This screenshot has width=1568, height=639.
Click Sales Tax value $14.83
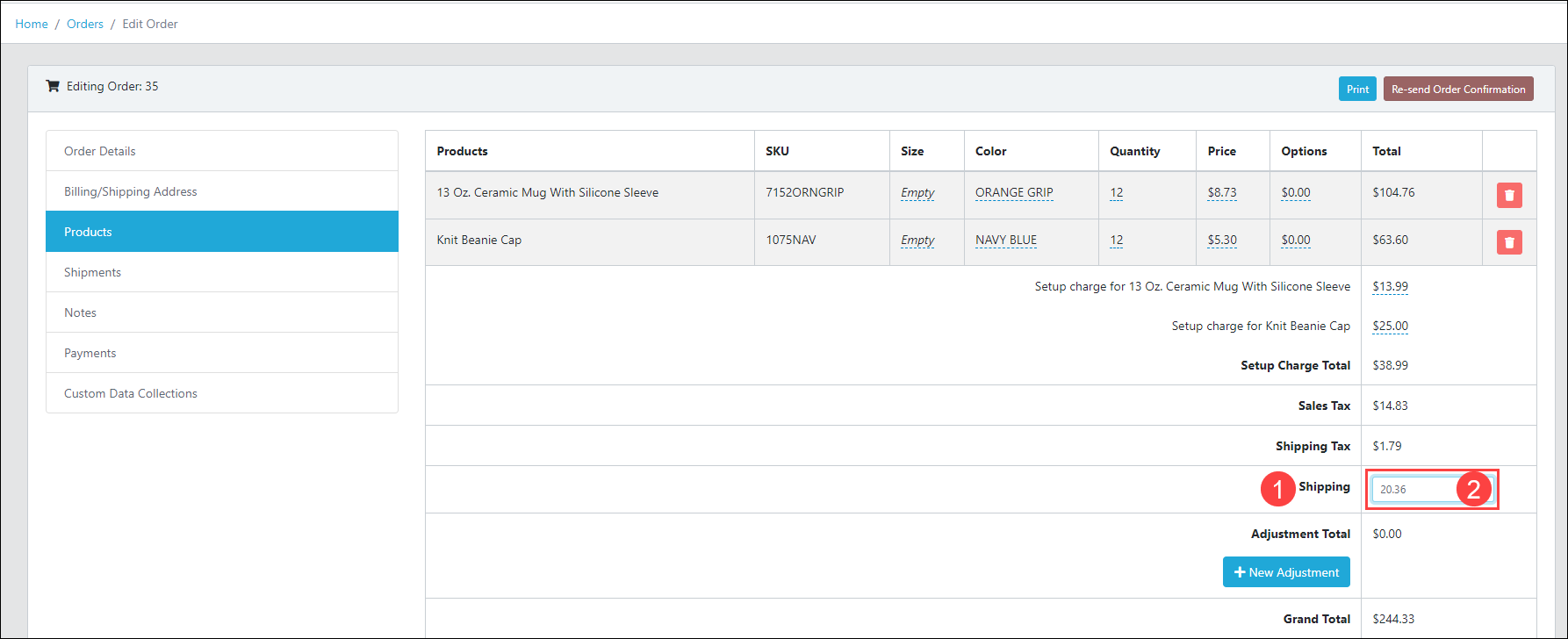point(1390,406)
